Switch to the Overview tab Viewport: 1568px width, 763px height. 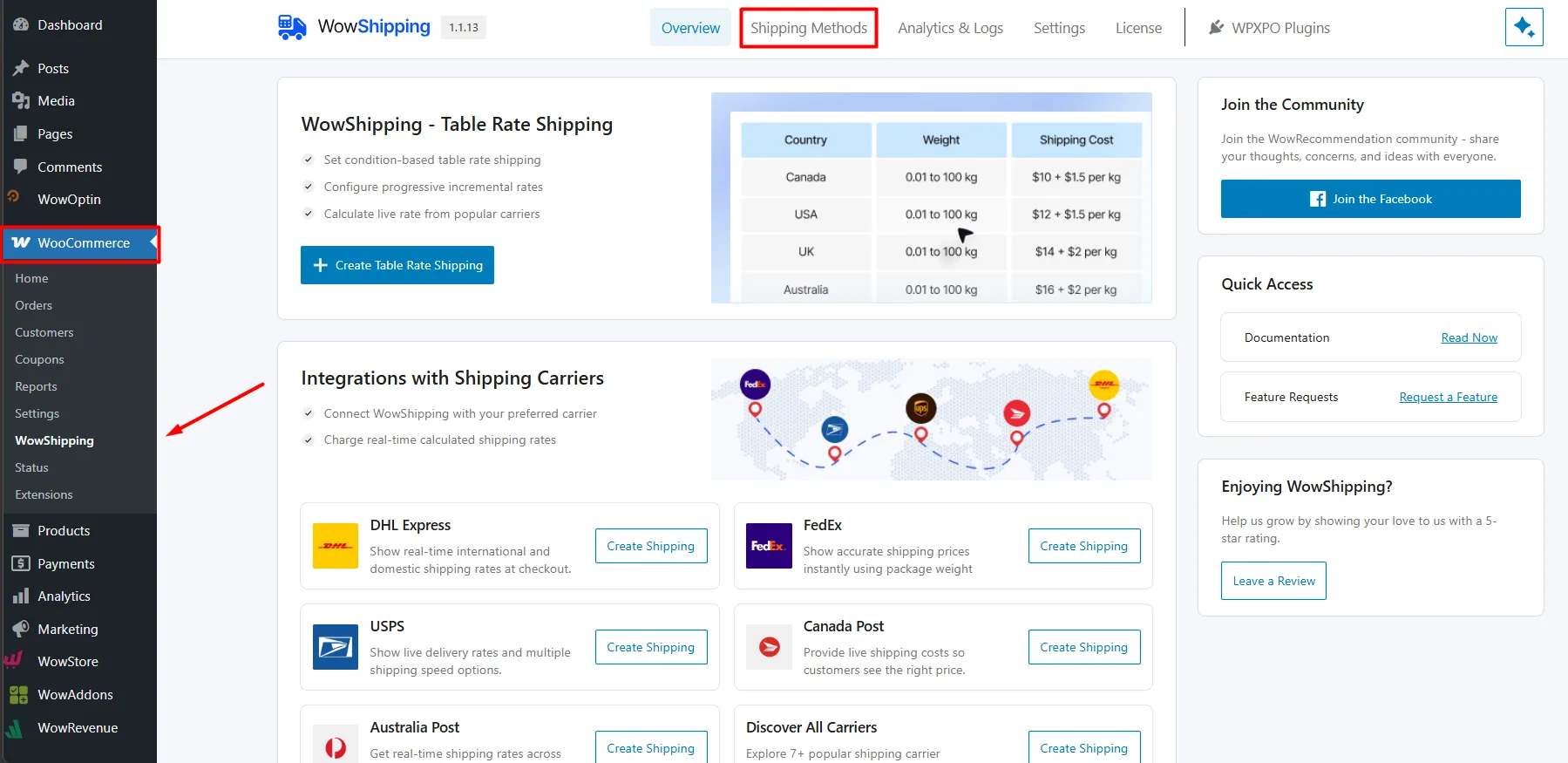point(690,28)
